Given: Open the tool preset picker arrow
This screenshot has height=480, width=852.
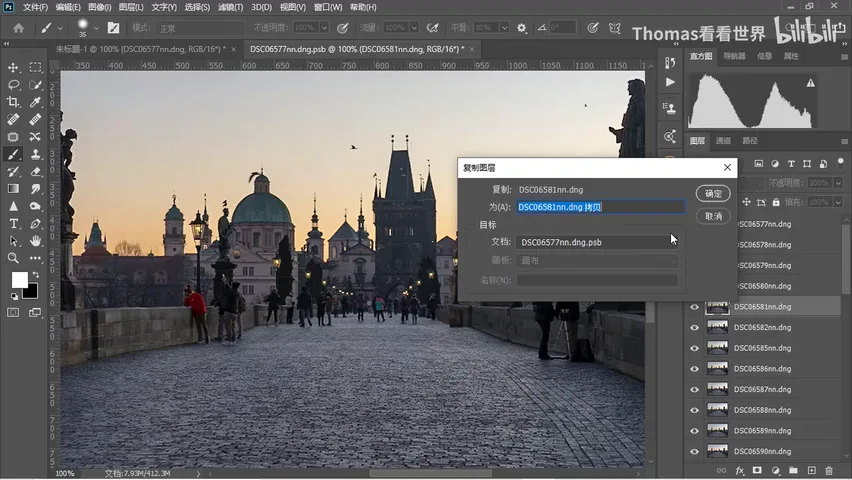Looking at the screenshot, I should click(60, 28).
